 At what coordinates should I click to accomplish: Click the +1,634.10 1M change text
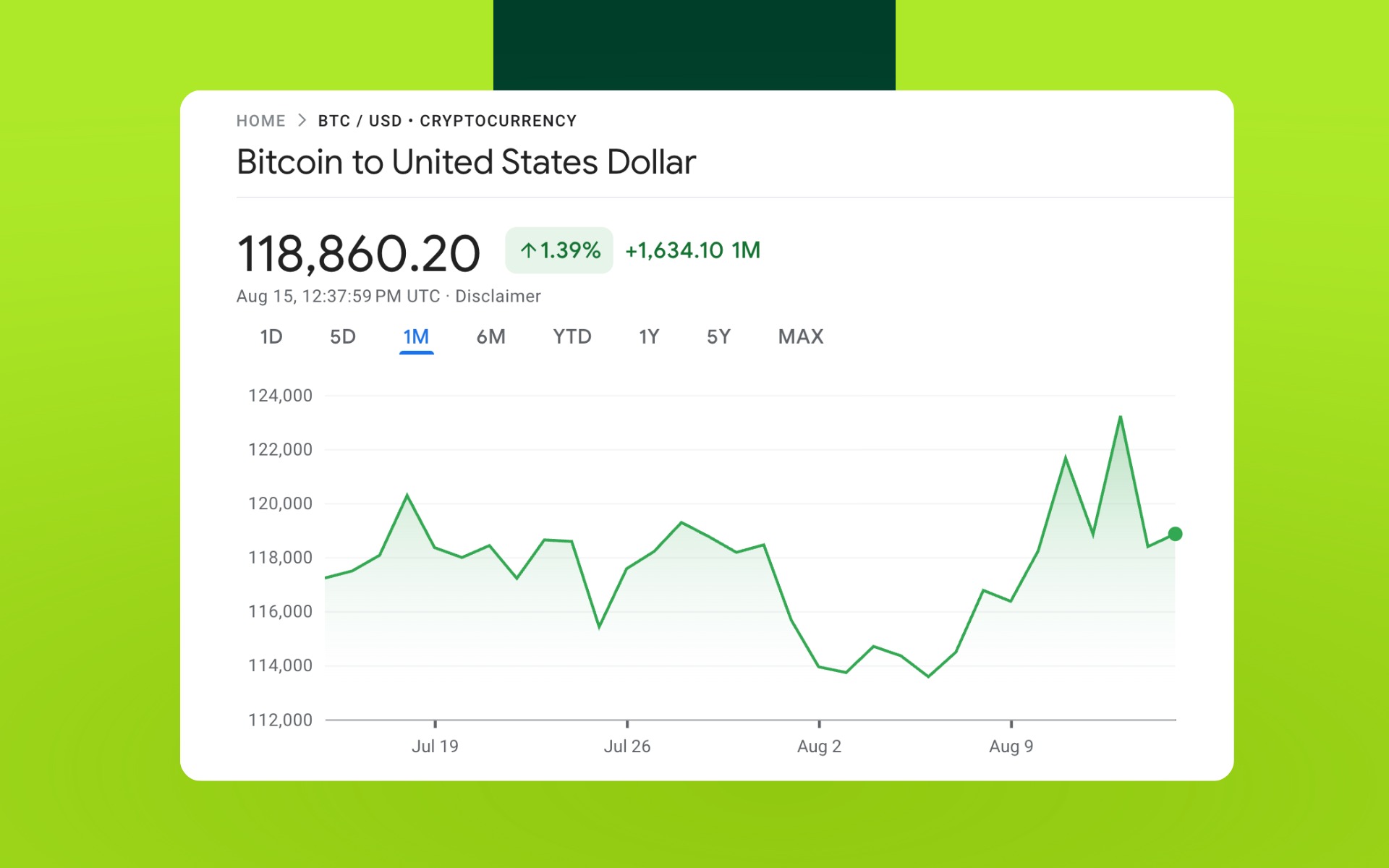coord(692,250)
